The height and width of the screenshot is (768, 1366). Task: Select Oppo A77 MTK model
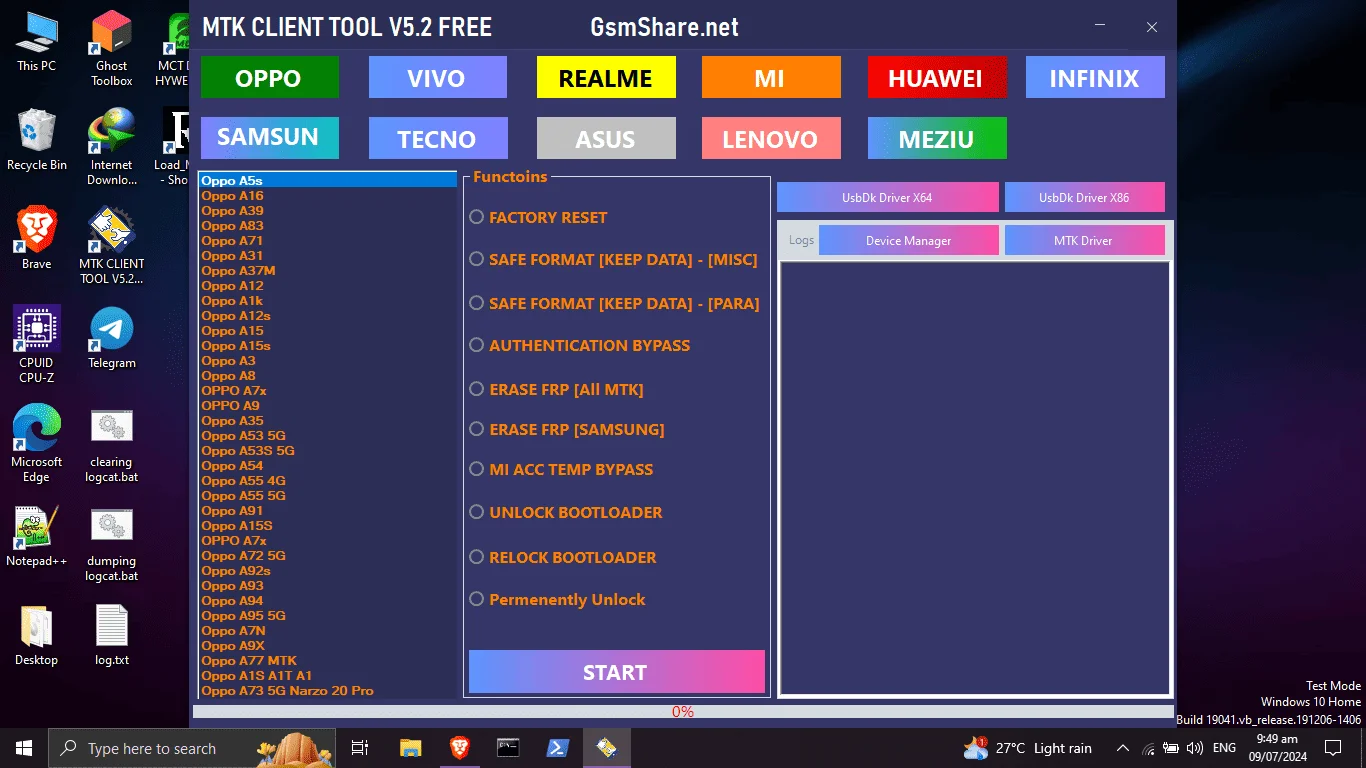(328, 660)
